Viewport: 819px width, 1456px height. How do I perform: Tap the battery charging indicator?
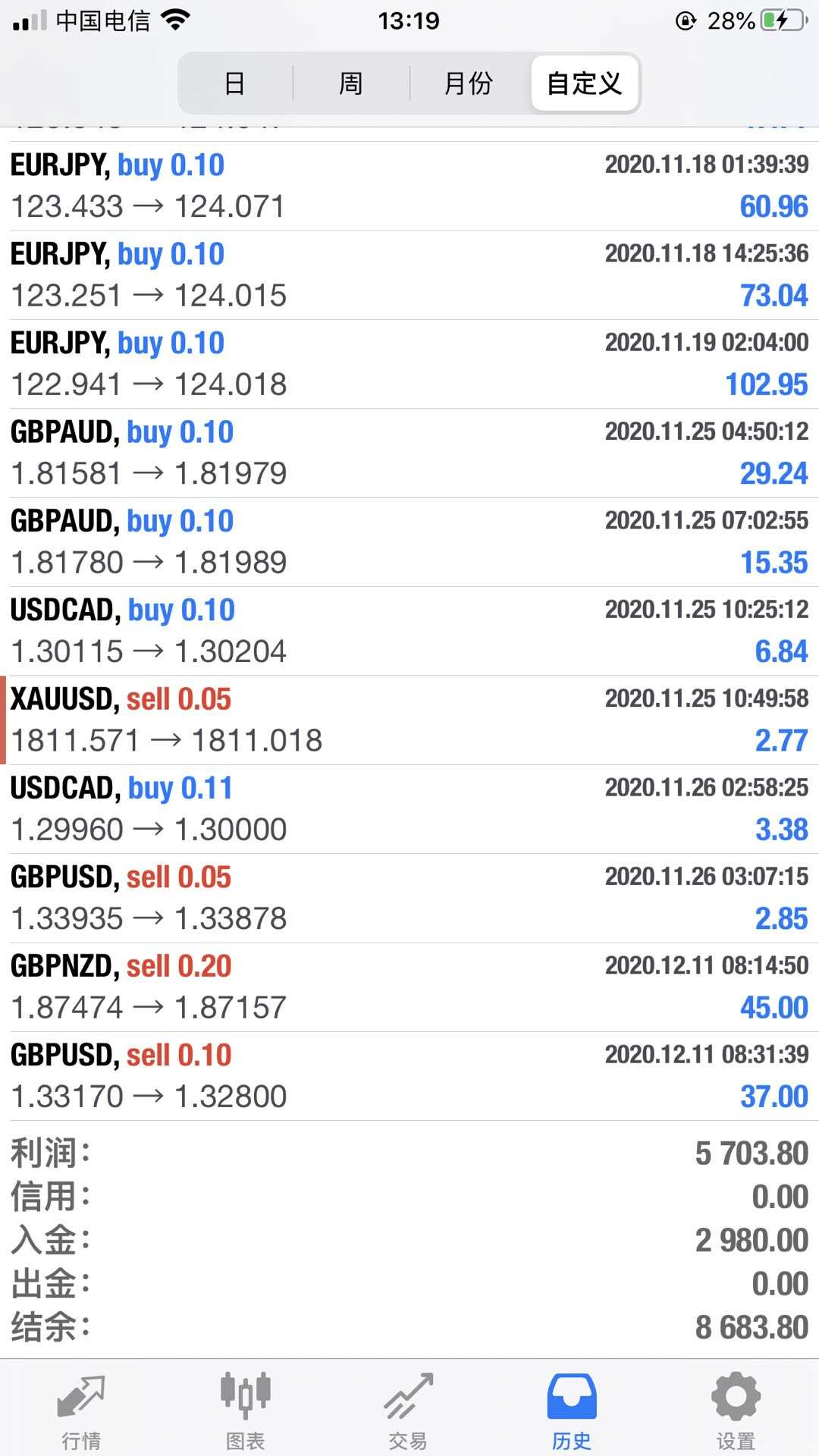[784, 20]
